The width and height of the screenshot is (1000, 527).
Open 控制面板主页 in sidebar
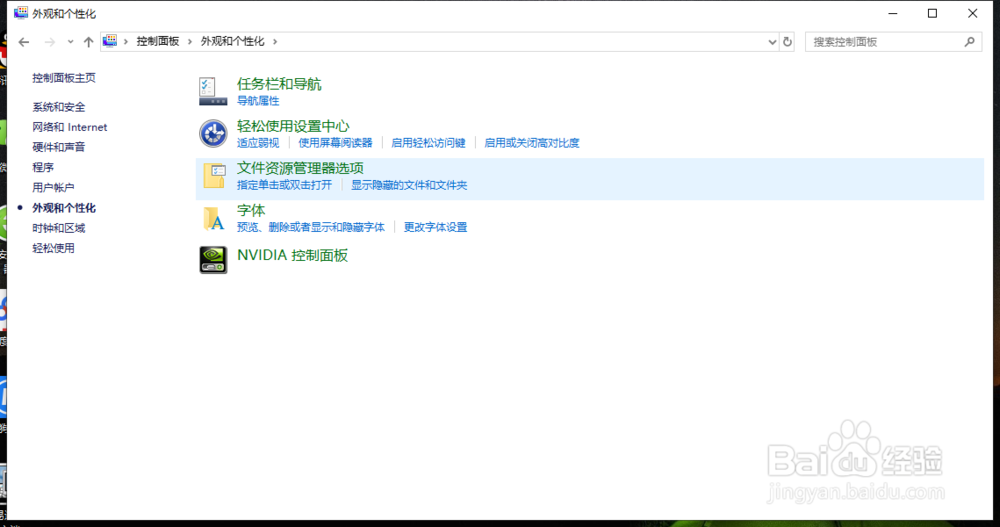click(x=64, y=78)
